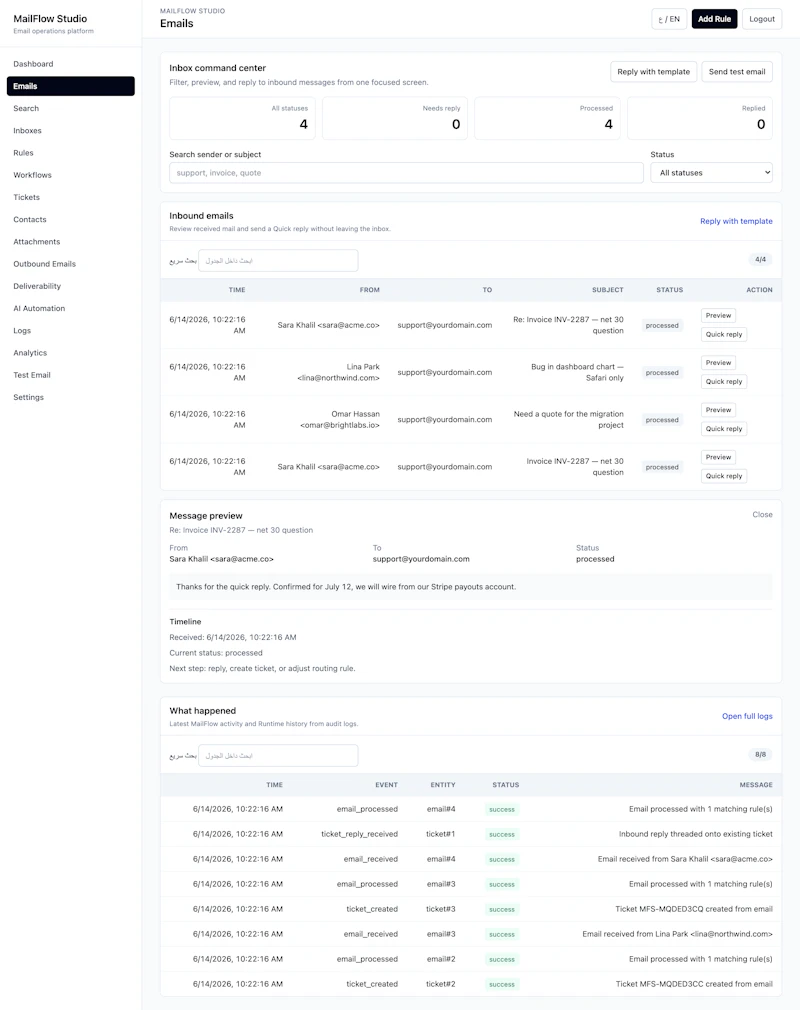Viewport: 800px width, 1010px height.
Task: Open Analytics page
Action: (x=30, y=352)
